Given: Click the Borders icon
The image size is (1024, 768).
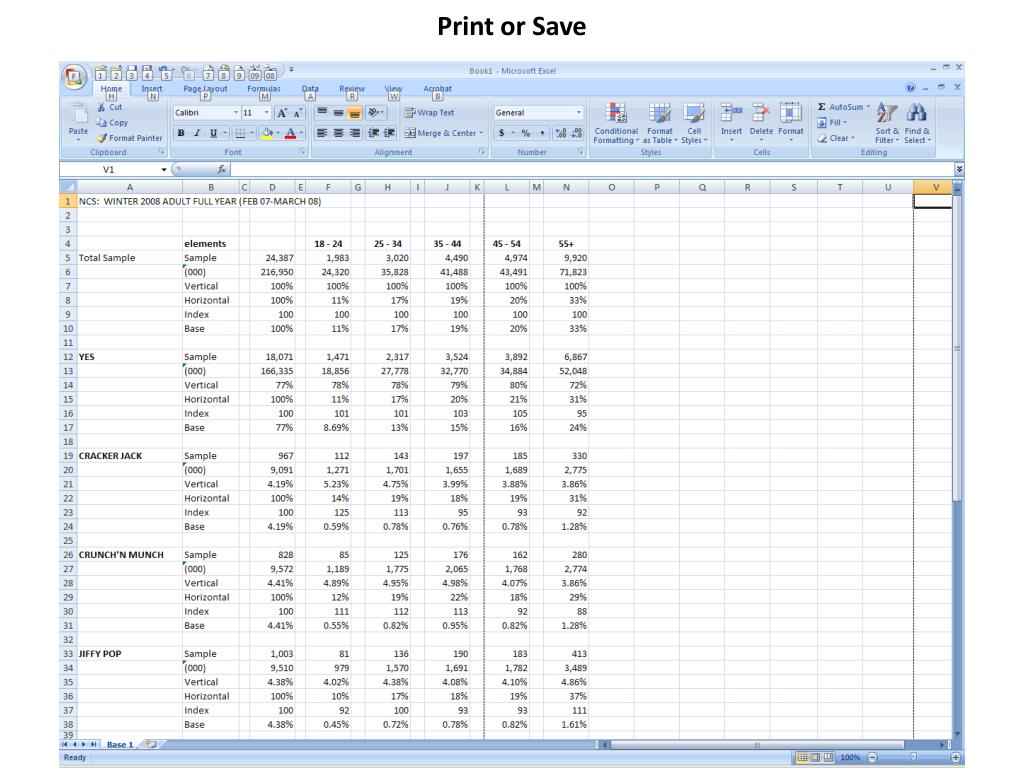Looking at the screenshot, I should pyautogui.click(x=240, y=133).
